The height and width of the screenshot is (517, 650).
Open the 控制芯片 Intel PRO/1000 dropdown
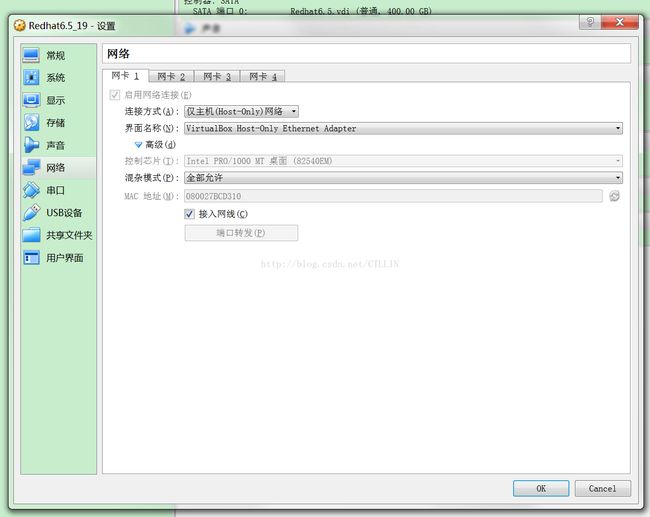(x=403, y=161)
